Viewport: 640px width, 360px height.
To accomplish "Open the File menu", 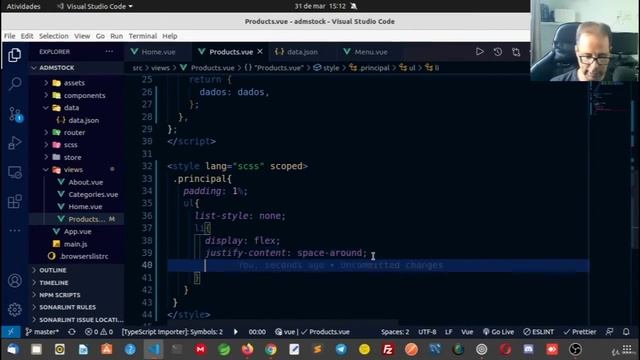I will point(9,36).
